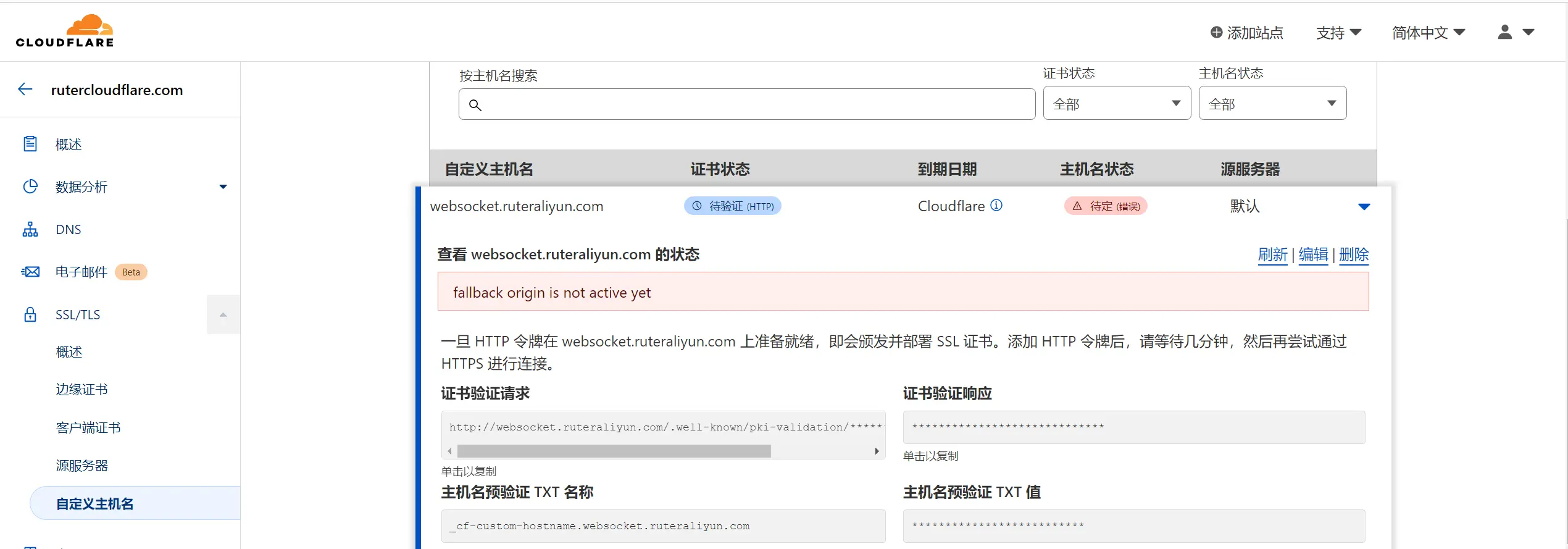This screenshot has width=1568, height=549.
Task: Click the 删除 link
Action: tap(1354, 254)
